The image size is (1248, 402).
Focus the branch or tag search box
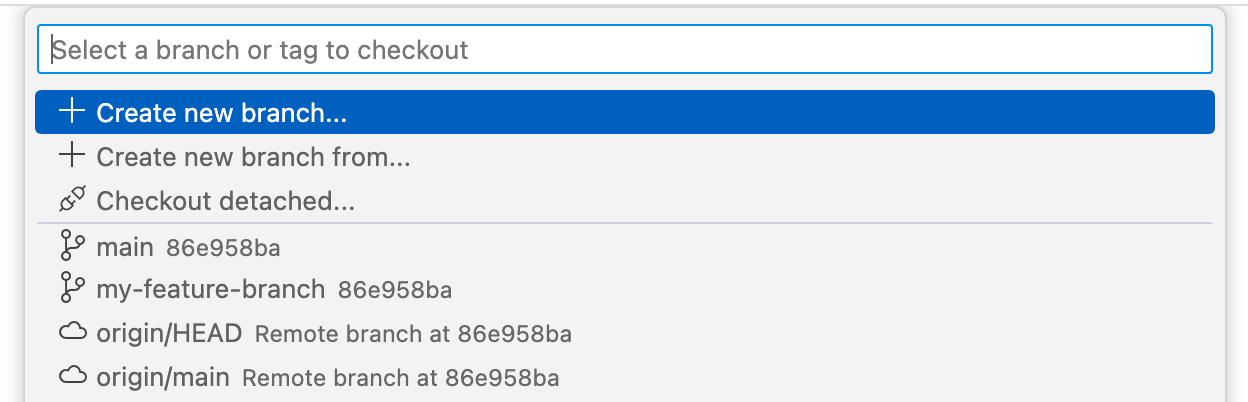pyautogui.click(x=624, y=49)
